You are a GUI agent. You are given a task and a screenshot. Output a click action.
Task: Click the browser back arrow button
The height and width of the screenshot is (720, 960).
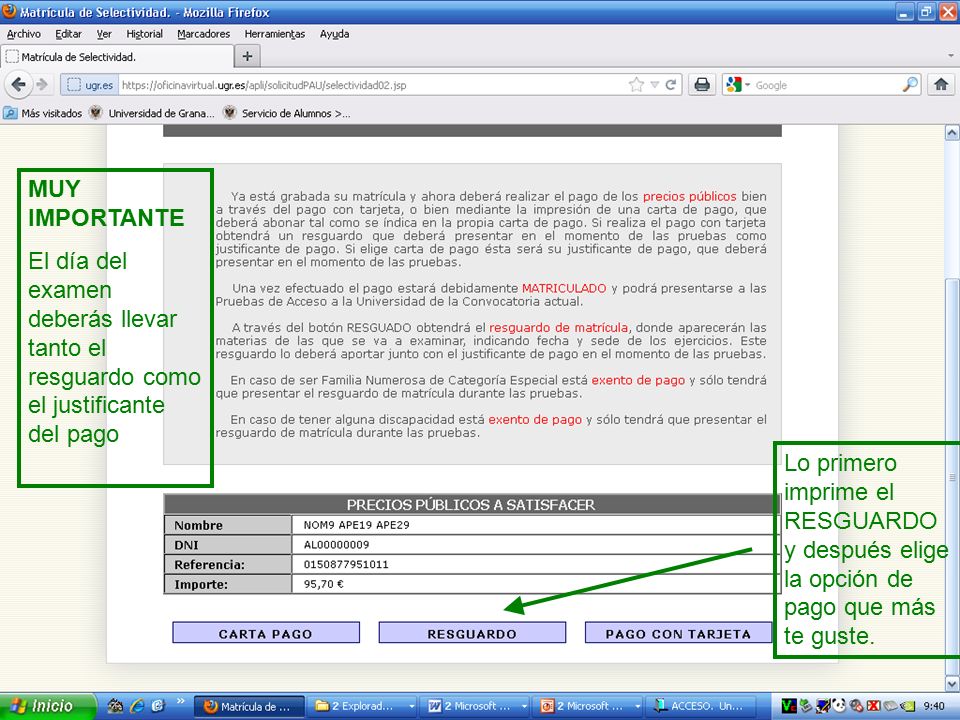tap(18, 84)
